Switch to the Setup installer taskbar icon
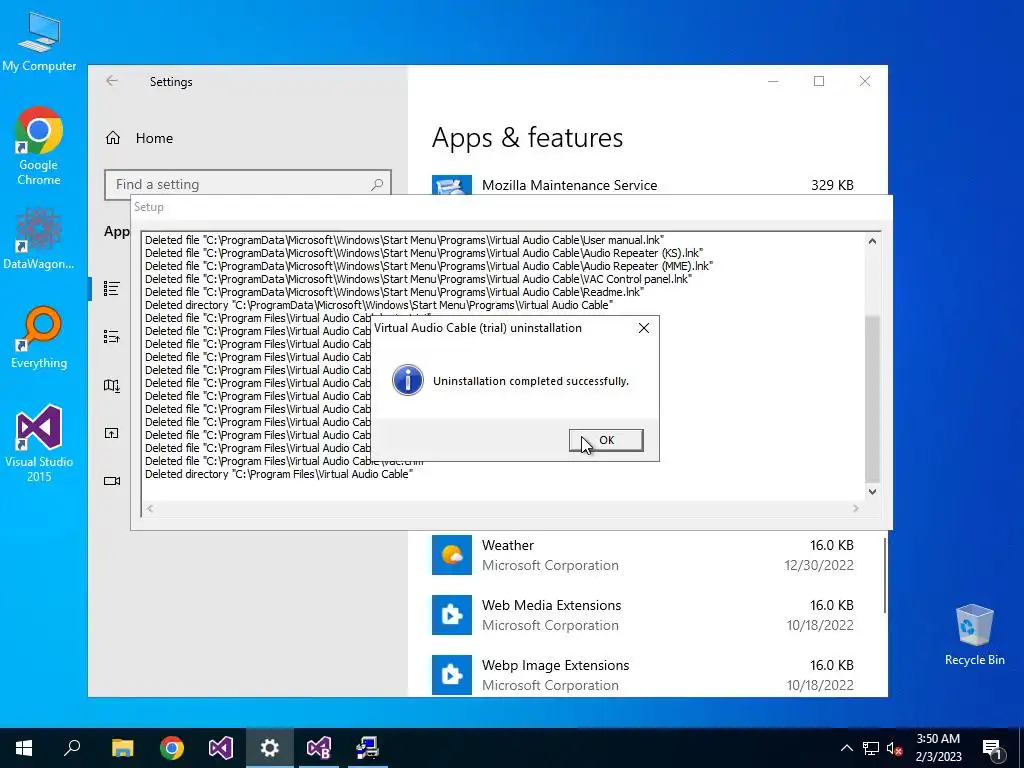 pyautogui.click(x=368, y=748)
